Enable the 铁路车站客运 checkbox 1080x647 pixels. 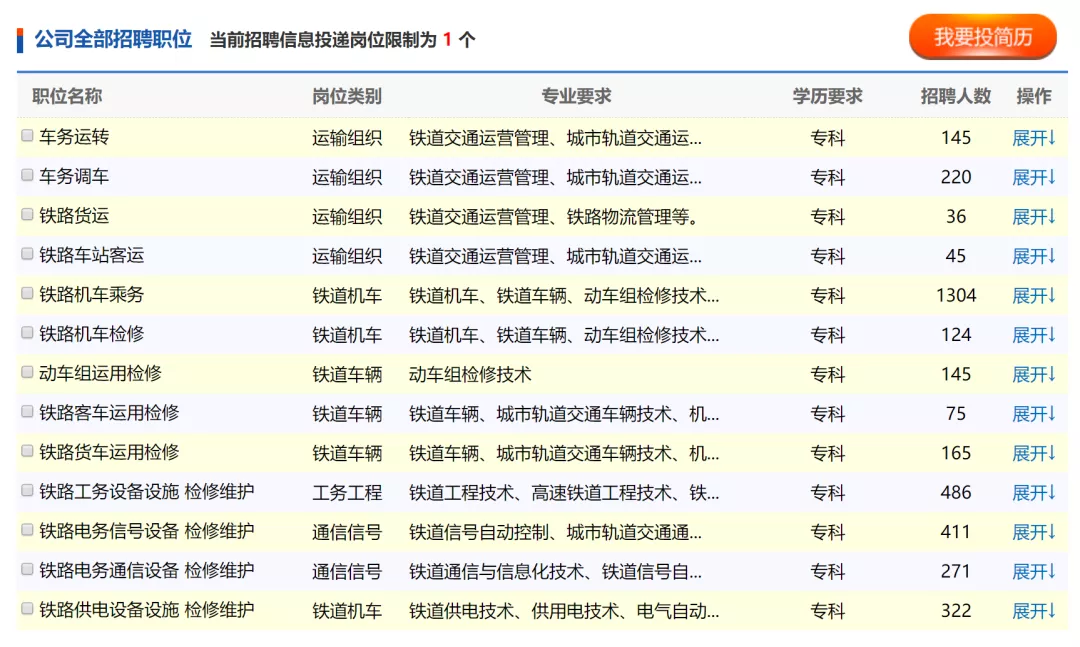pos(28,254)
